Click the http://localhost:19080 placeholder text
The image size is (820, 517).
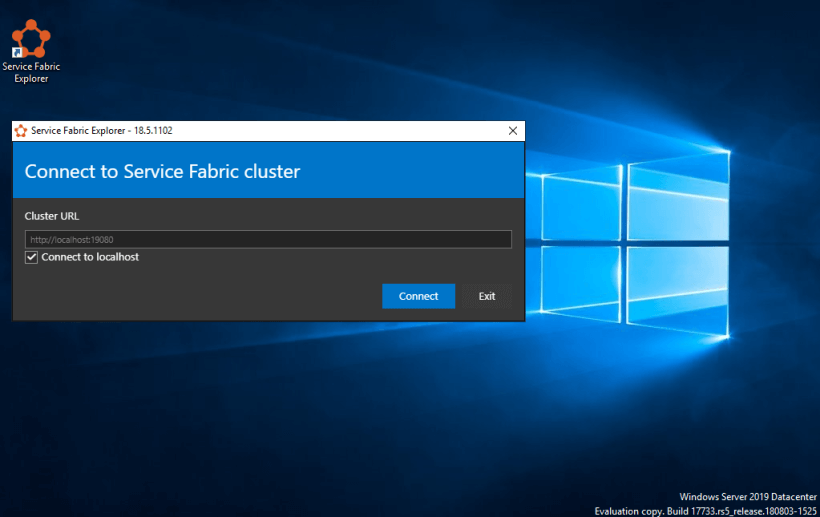pyautogui.click(x=72, y=239)
